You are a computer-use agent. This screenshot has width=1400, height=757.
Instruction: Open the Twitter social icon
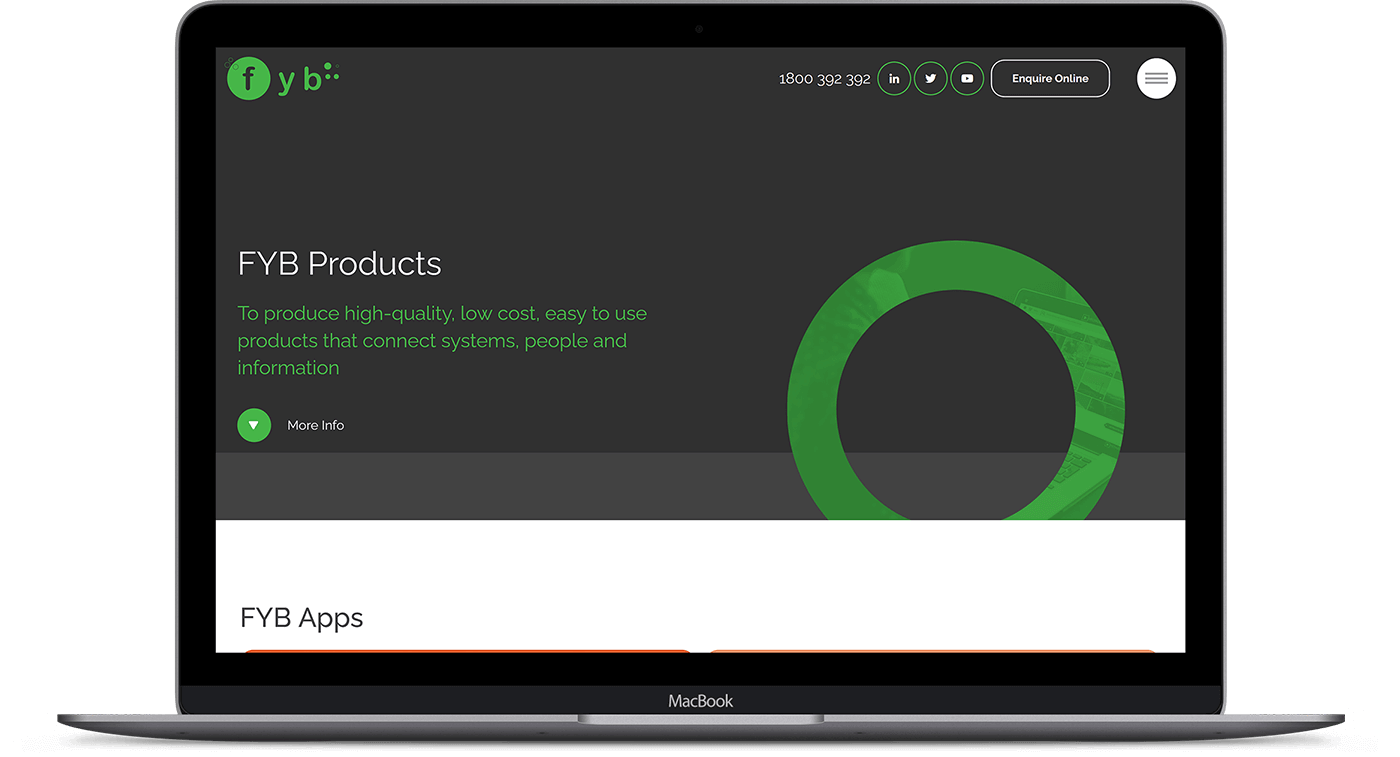[x=930, y=79]
